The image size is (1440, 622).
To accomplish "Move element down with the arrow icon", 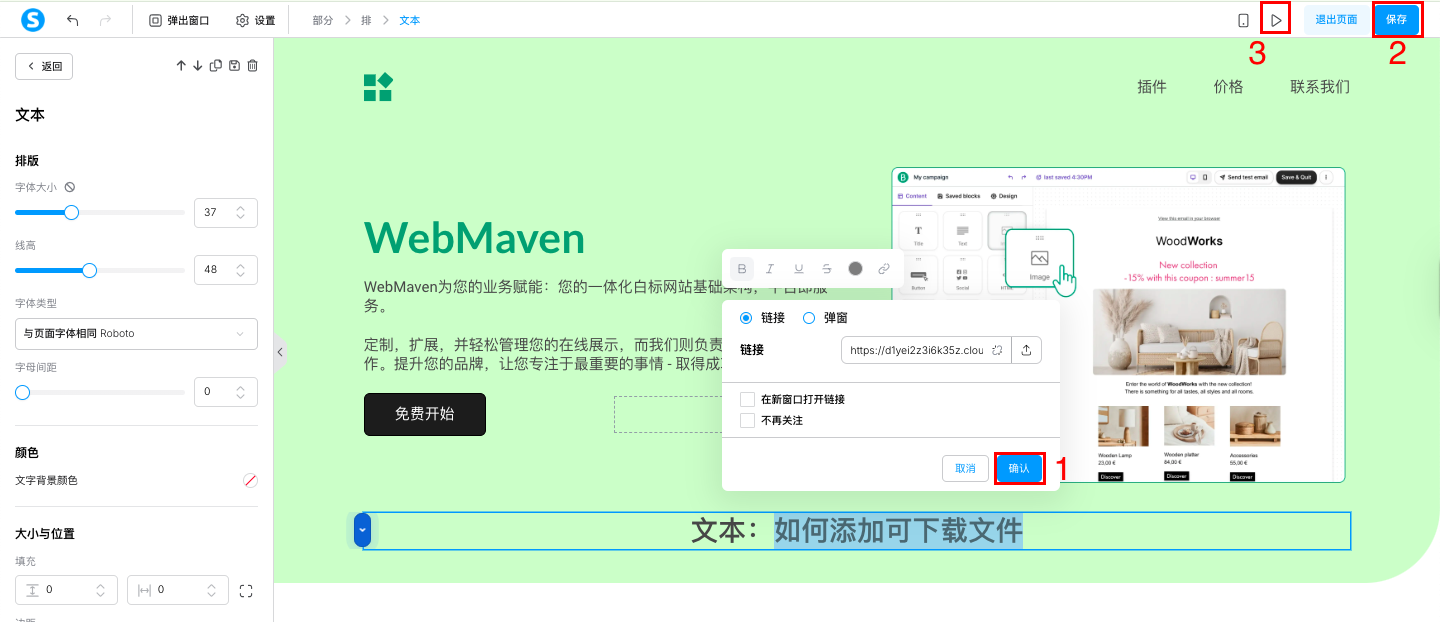I will (x=198, y=66).
